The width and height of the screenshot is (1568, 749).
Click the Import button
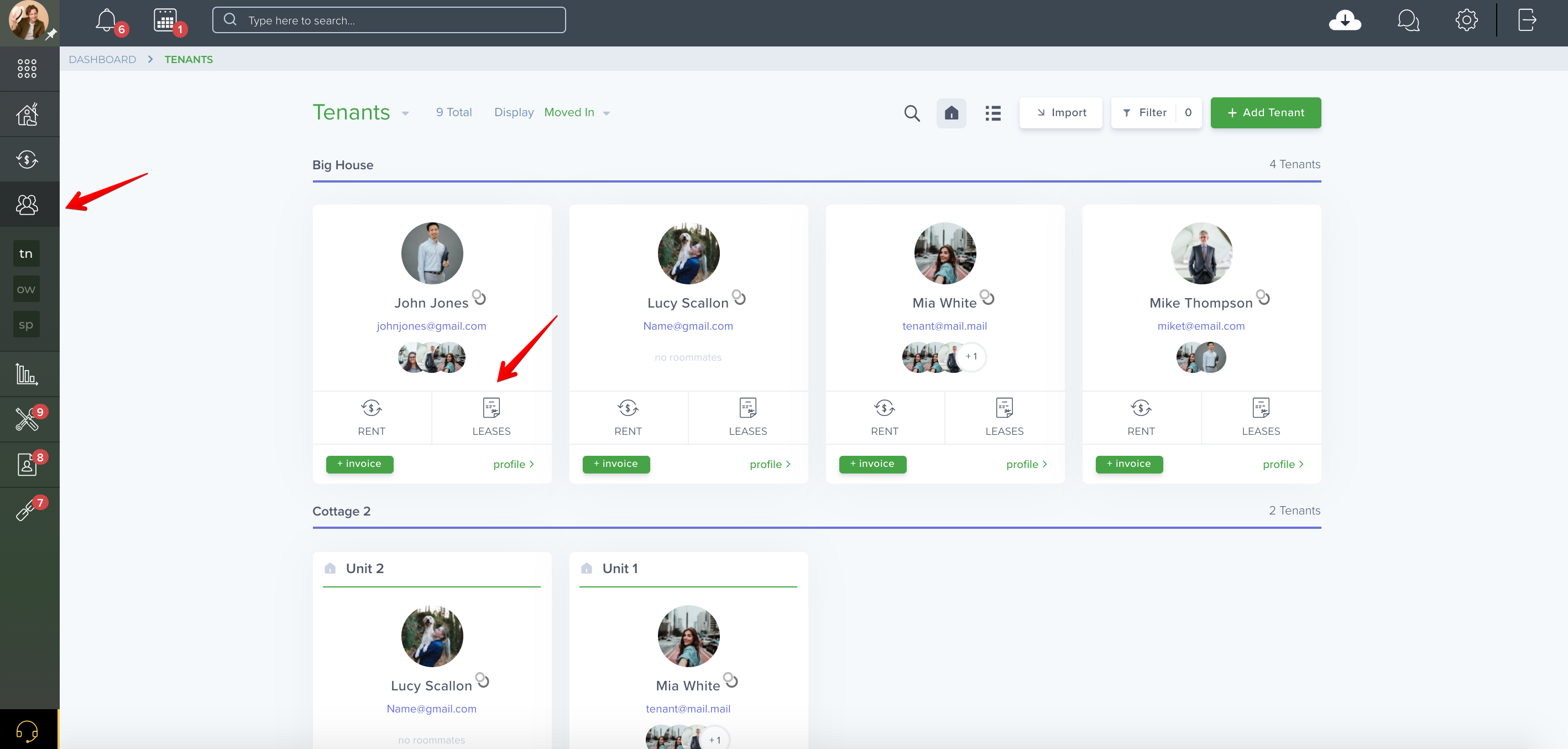[x=1060, y=113]
